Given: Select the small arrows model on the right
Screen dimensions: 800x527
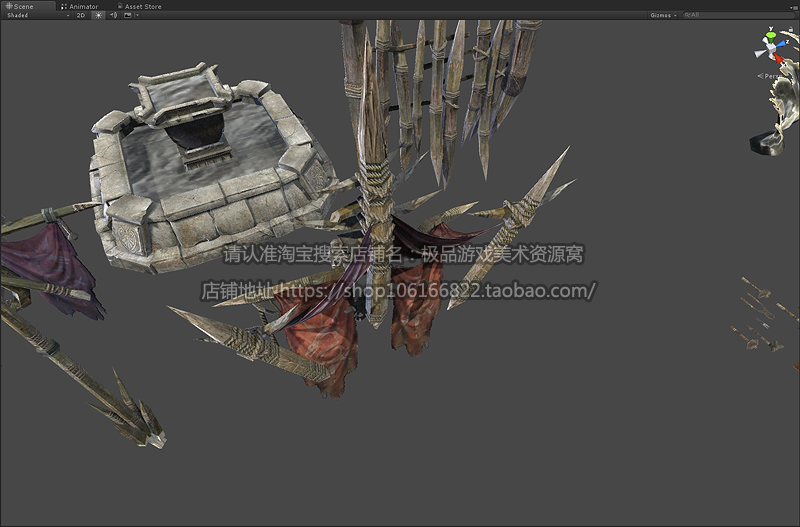Looking at the screenshot, I should click(763, 314).
